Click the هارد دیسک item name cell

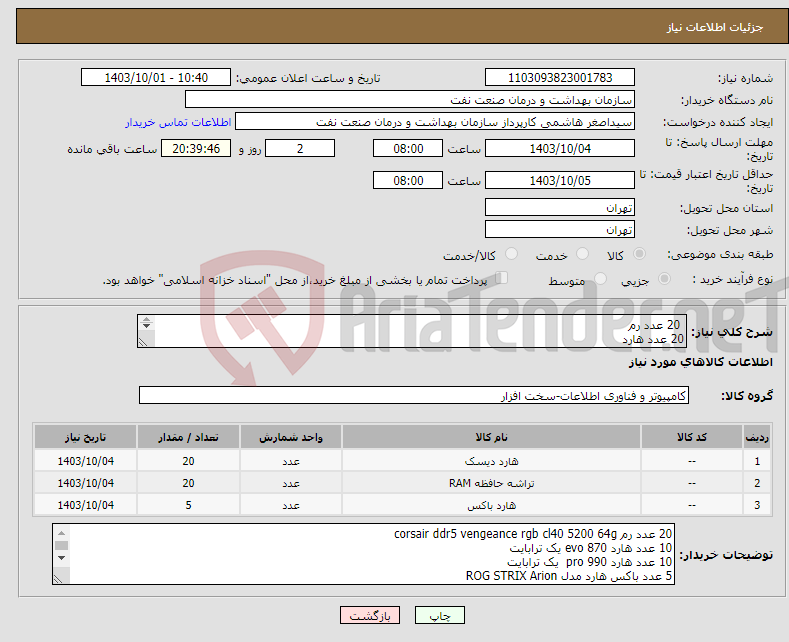pyautogui.click(x=491, y=461)
